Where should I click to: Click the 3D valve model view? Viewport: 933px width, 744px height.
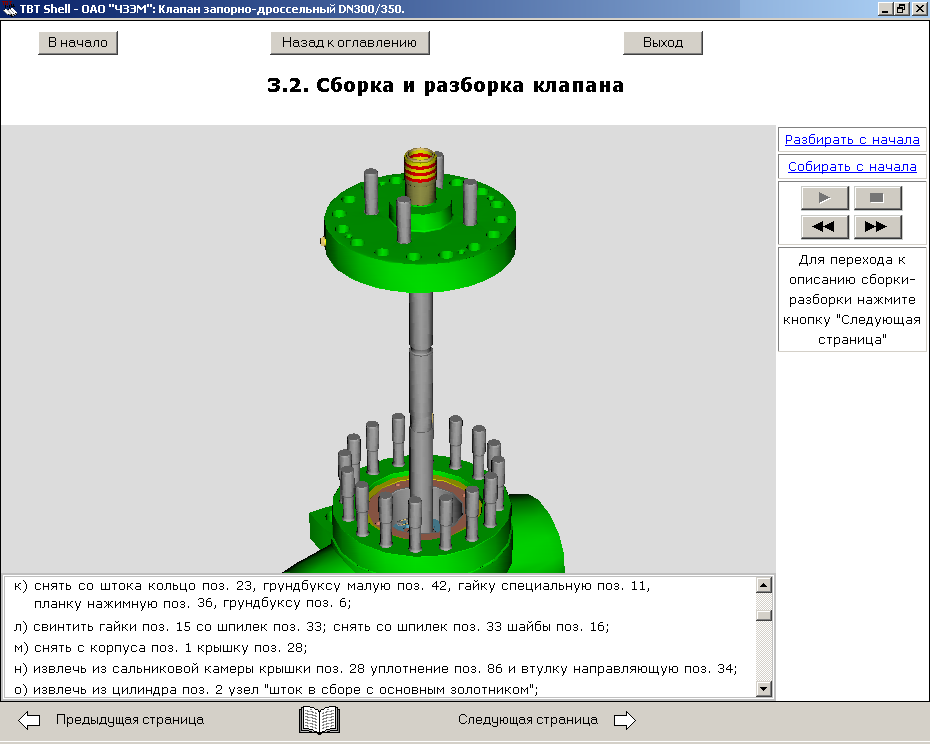389,349
